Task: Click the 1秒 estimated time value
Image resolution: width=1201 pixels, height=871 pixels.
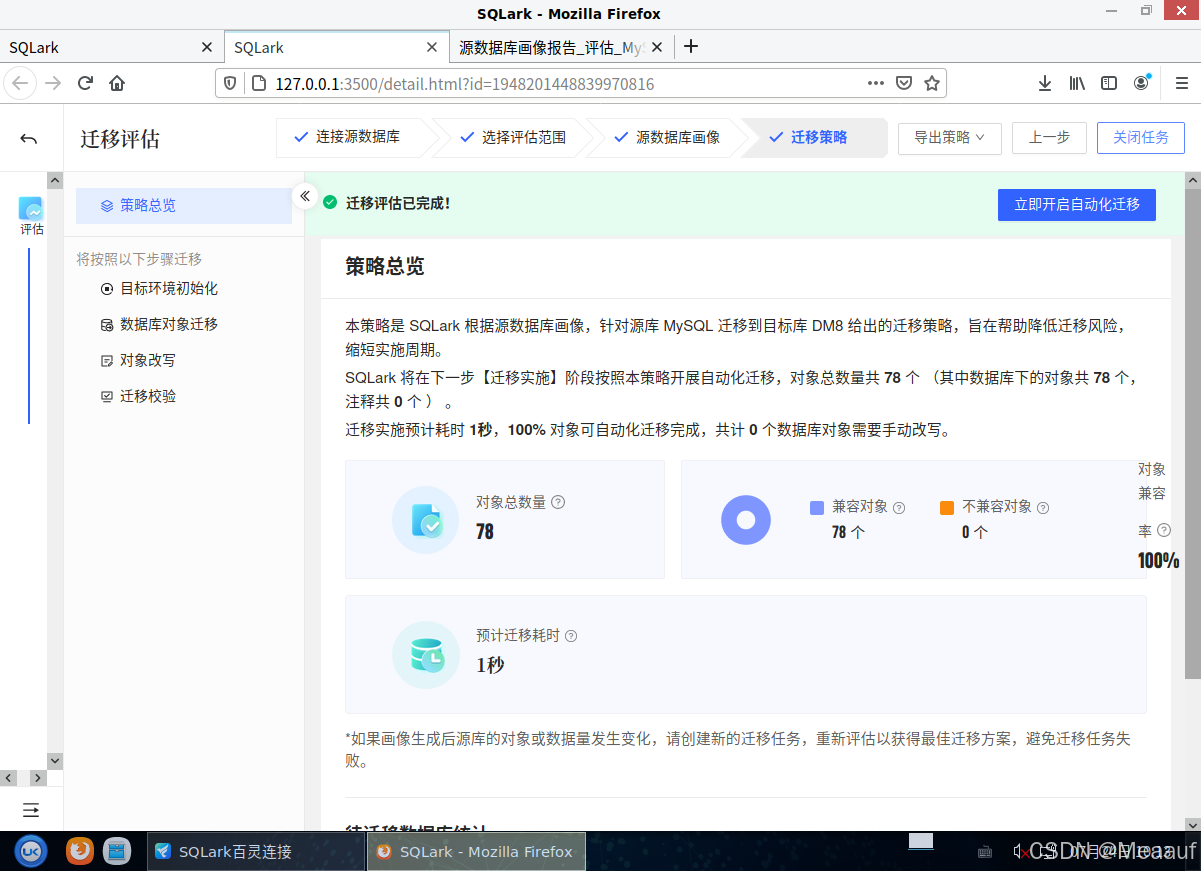Action: (x=490, y=664)
